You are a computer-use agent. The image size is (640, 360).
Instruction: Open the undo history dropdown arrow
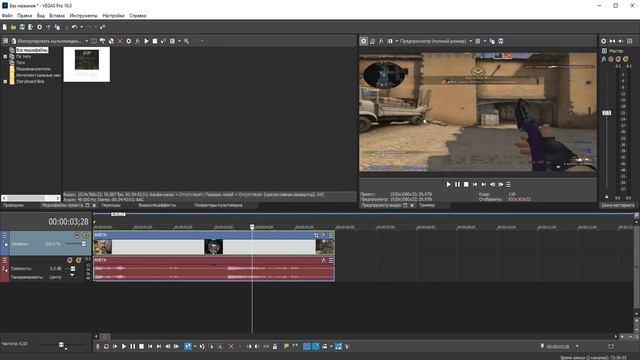click(81, 27)
